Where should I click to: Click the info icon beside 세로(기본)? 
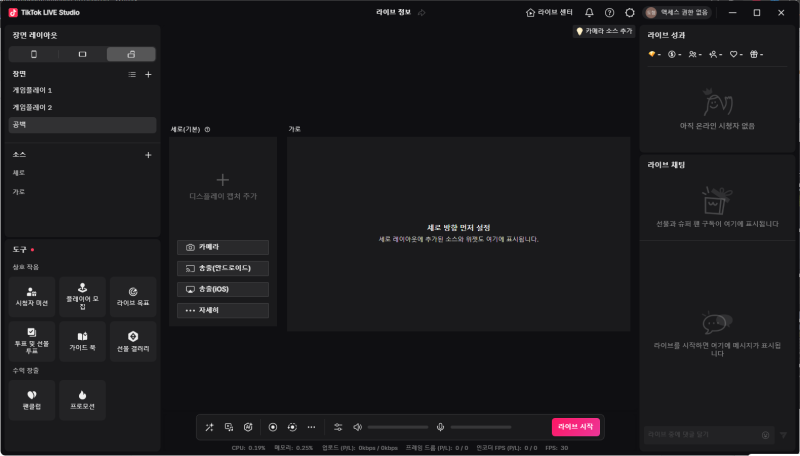(207, 130)
